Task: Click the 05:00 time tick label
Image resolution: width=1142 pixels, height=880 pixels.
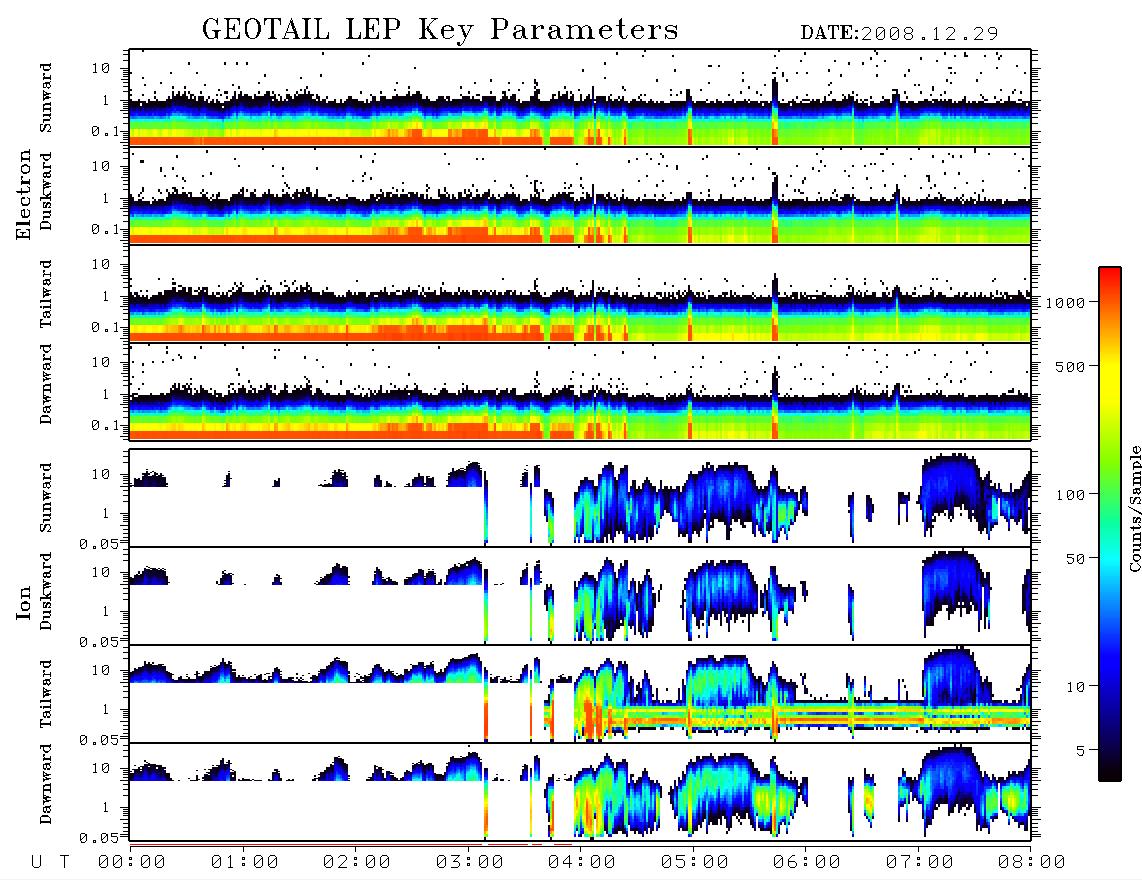Action: click(695, 862)
